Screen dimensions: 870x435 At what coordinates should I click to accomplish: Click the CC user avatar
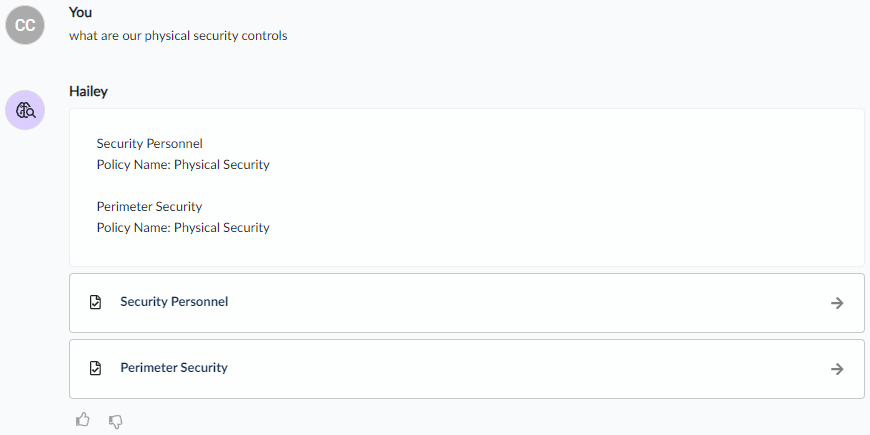pyautogui.click(x=25, y=25)
